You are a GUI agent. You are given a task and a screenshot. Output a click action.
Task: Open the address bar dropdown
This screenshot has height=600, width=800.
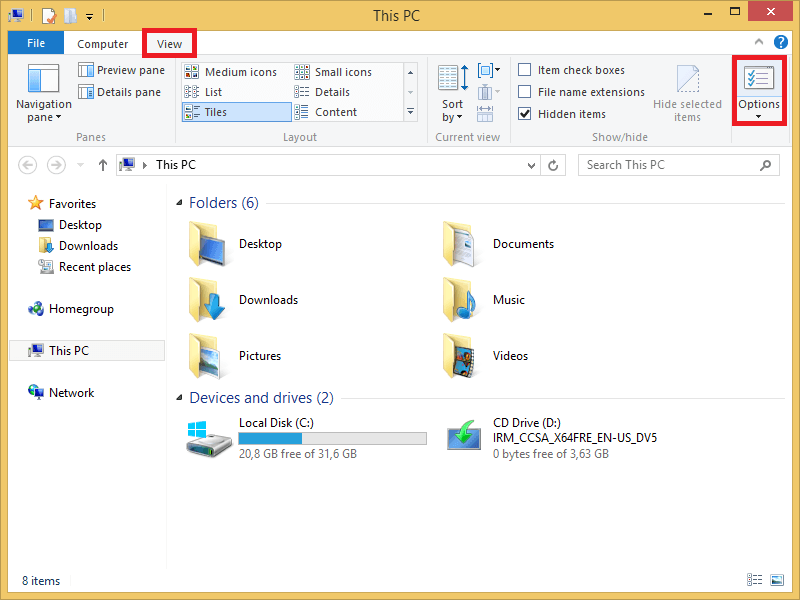[x=532, y=165]
